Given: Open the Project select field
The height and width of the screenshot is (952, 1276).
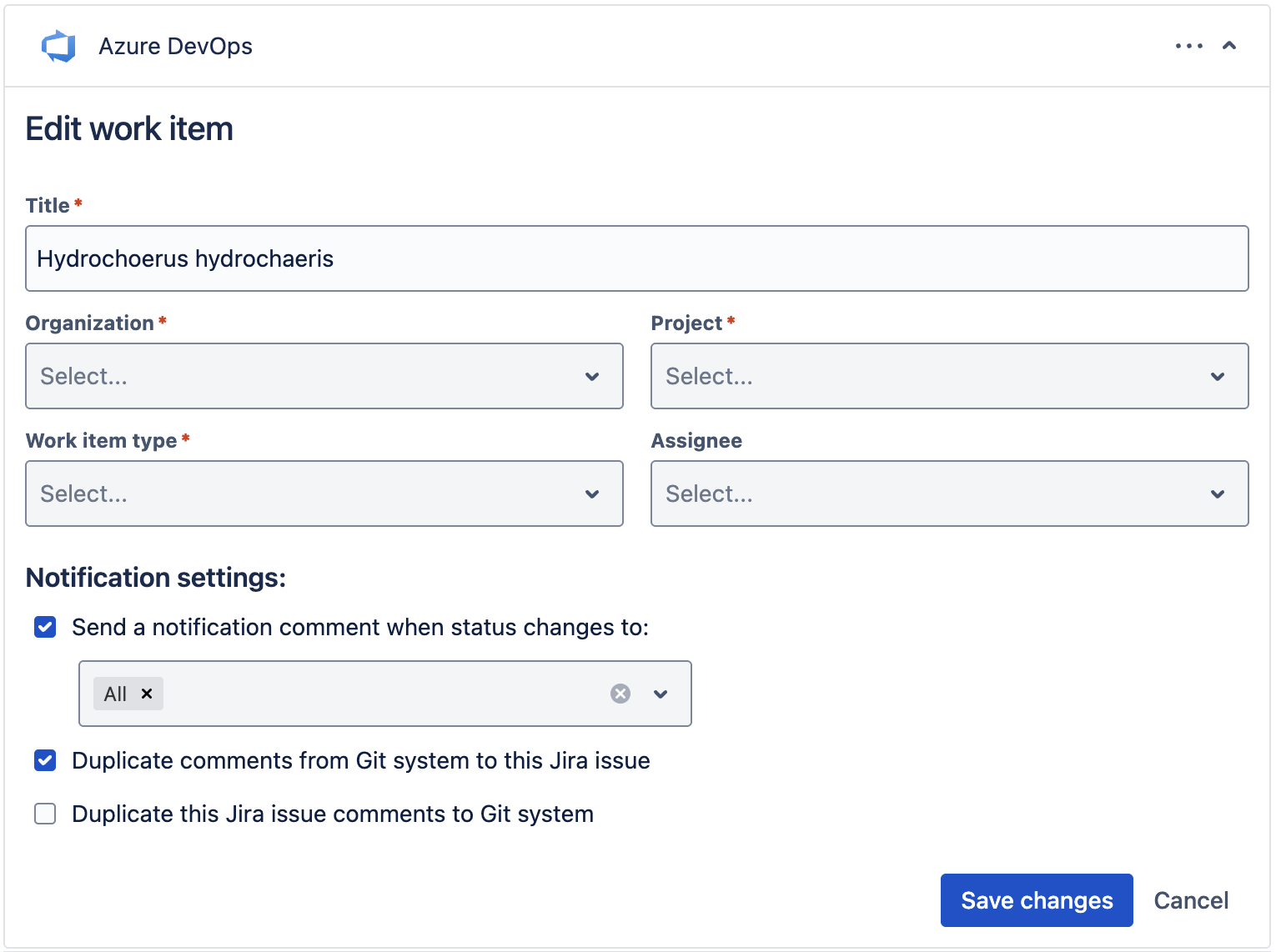Looking at the screenshot, I should tap(926, 377).
